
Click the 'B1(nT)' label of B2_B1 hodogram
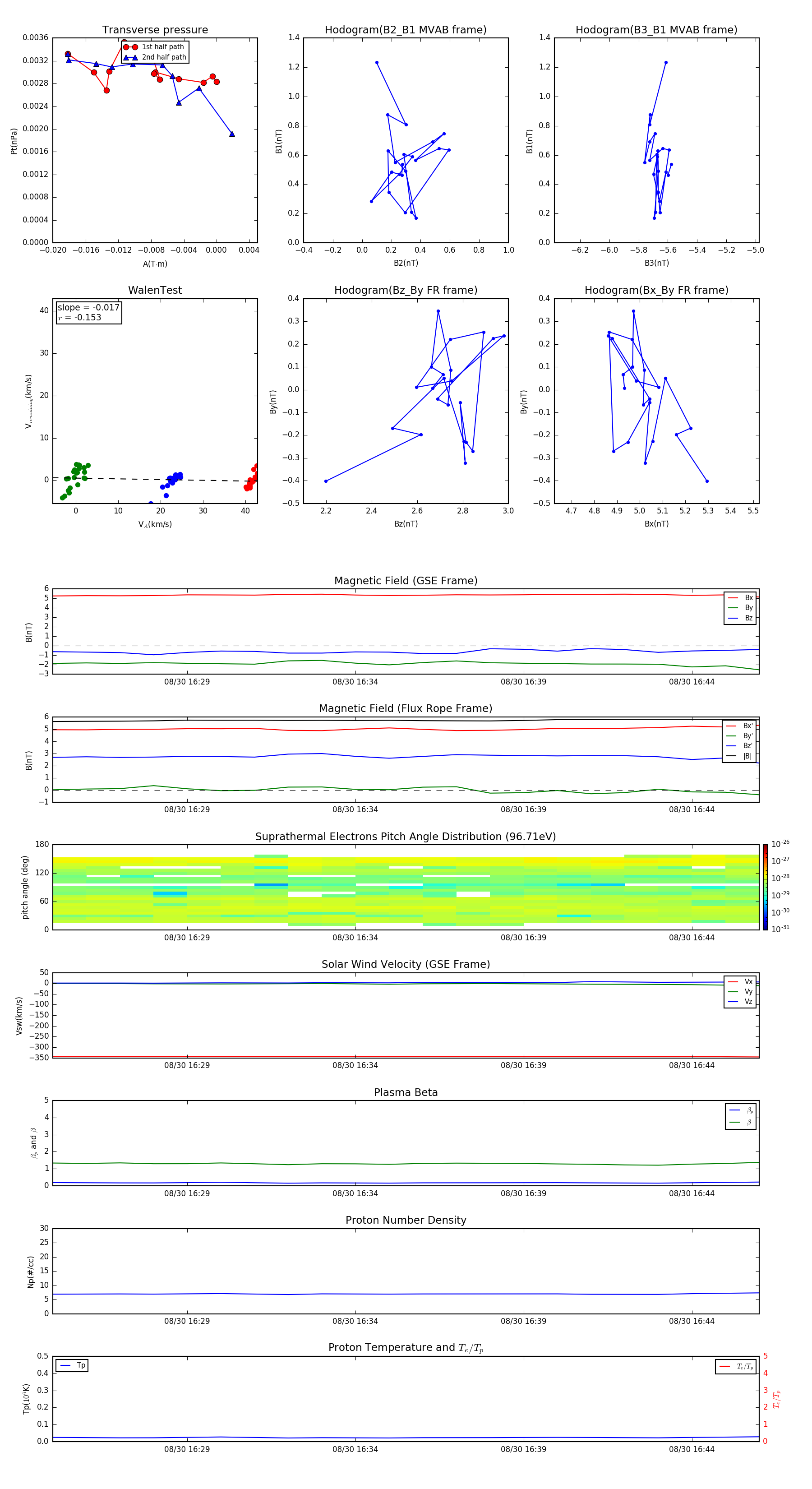279,141
